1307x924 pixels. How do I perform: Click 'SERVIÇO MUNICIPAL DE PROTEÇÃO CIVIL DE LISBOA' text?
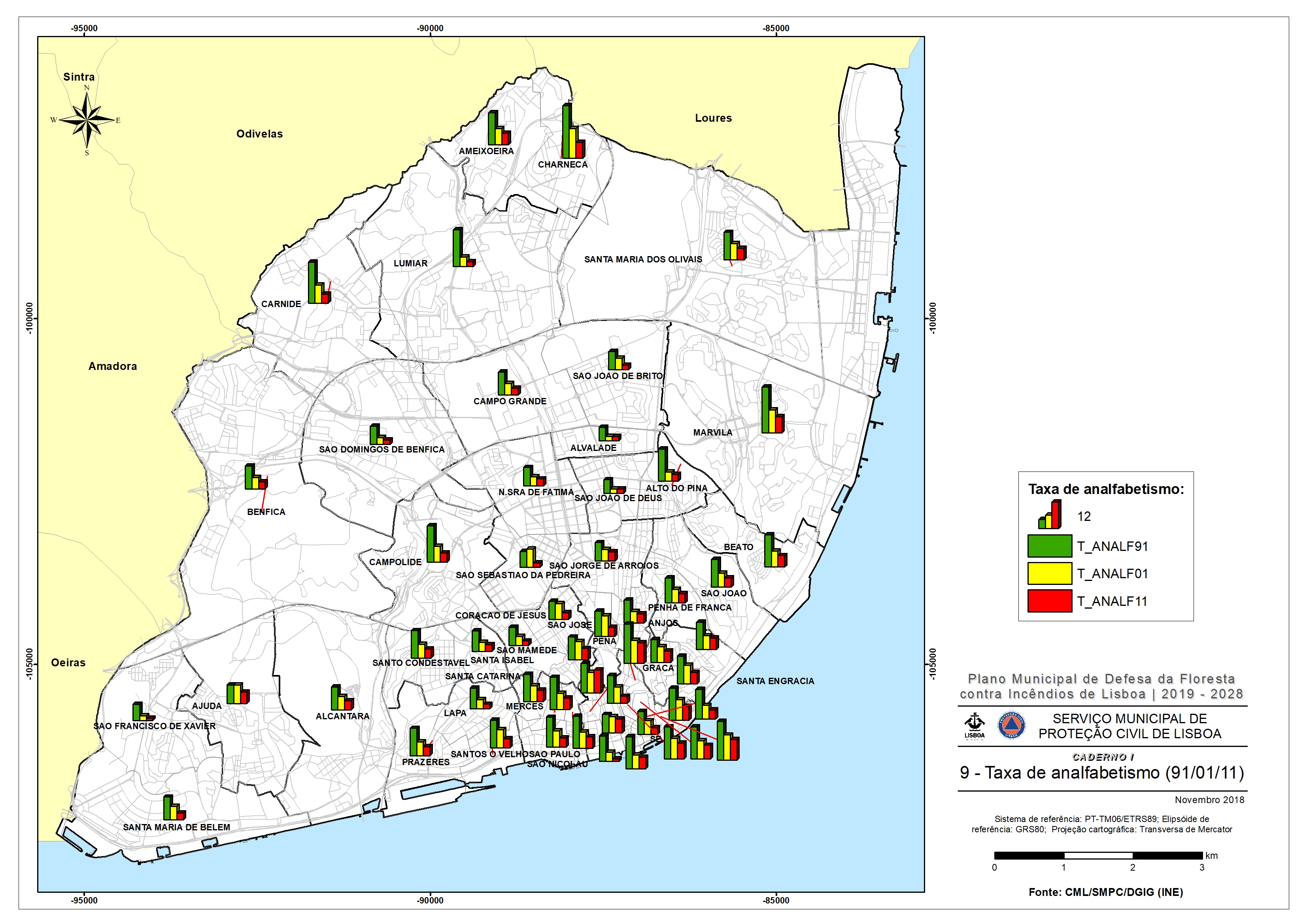point(1130,726)
